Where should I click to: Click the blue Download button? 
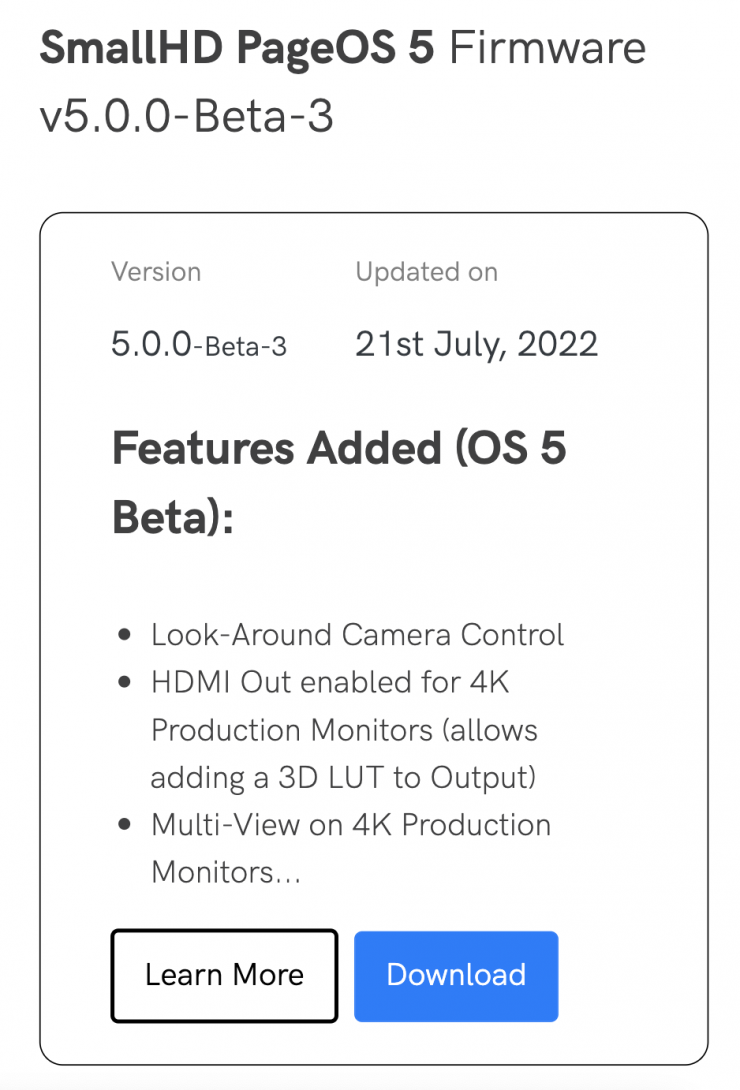click(x=456, y=976)
